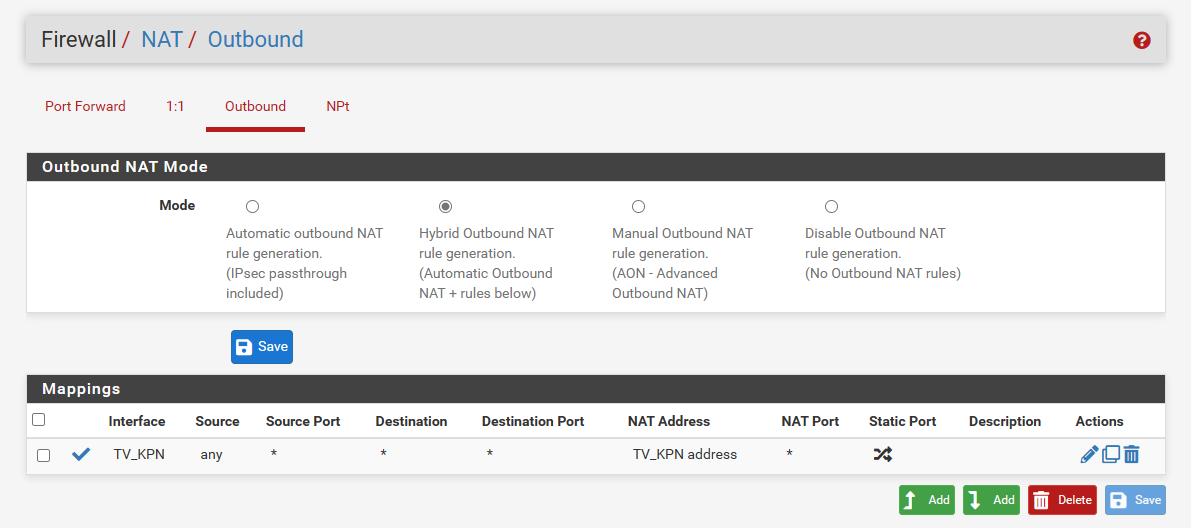Add mapping to end of list

(991, 500)
